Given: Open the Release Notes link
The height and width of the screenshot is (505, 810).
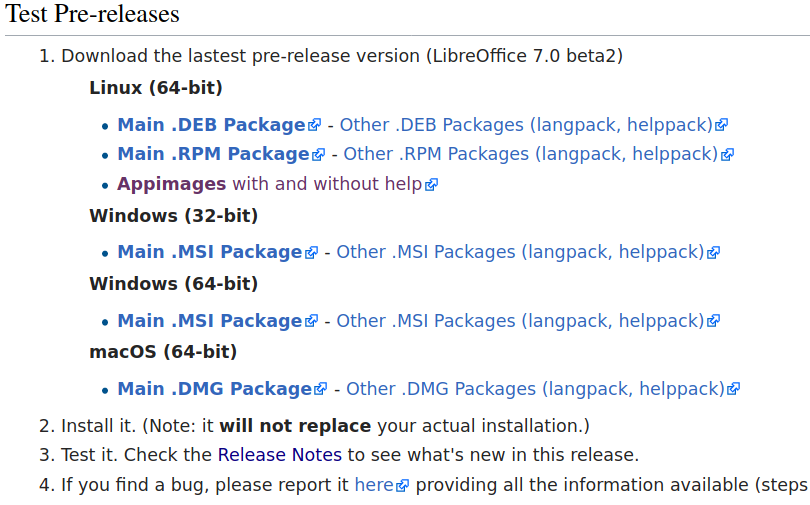Looking at the screenshot, I should (279, 455).
